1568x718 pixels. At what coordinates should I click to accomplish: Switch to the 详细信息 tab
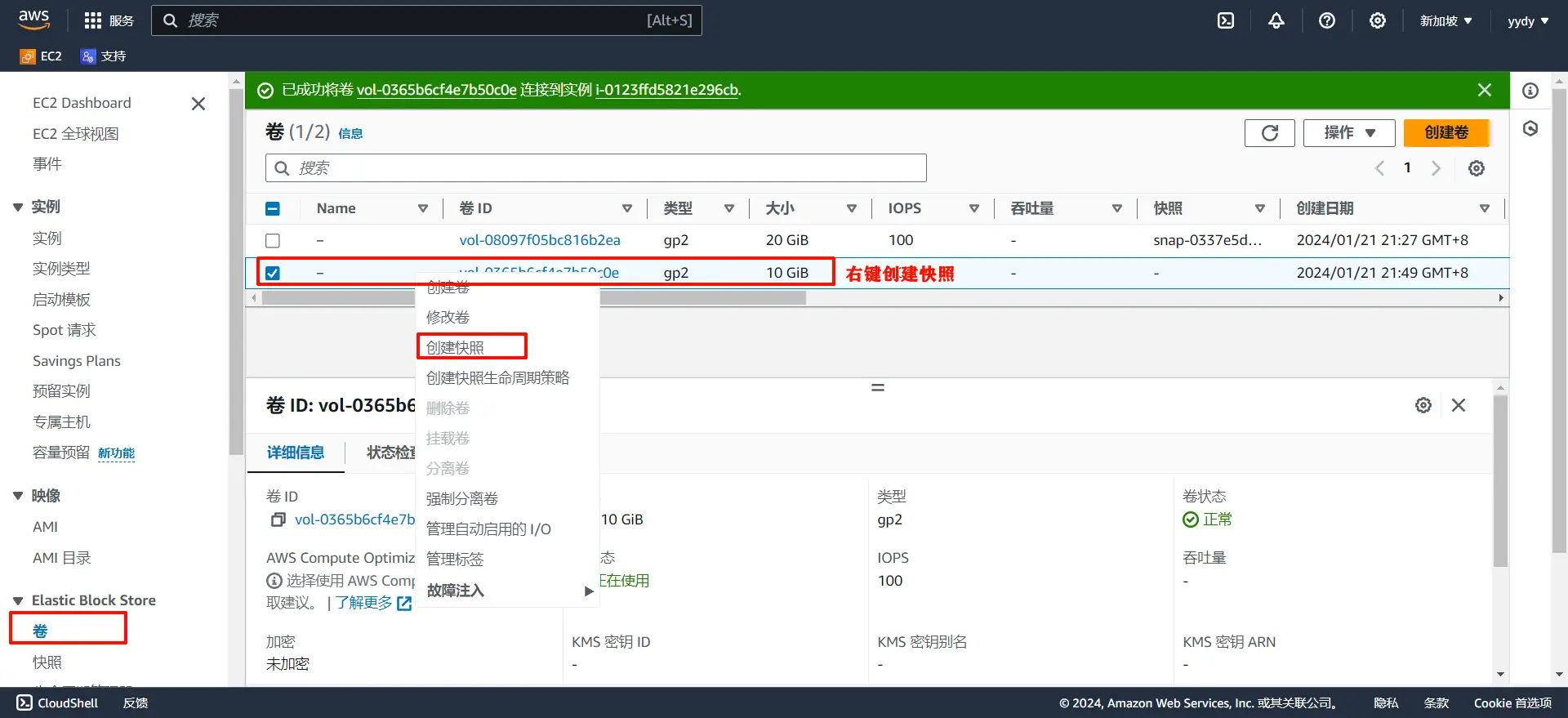(296, 453)
